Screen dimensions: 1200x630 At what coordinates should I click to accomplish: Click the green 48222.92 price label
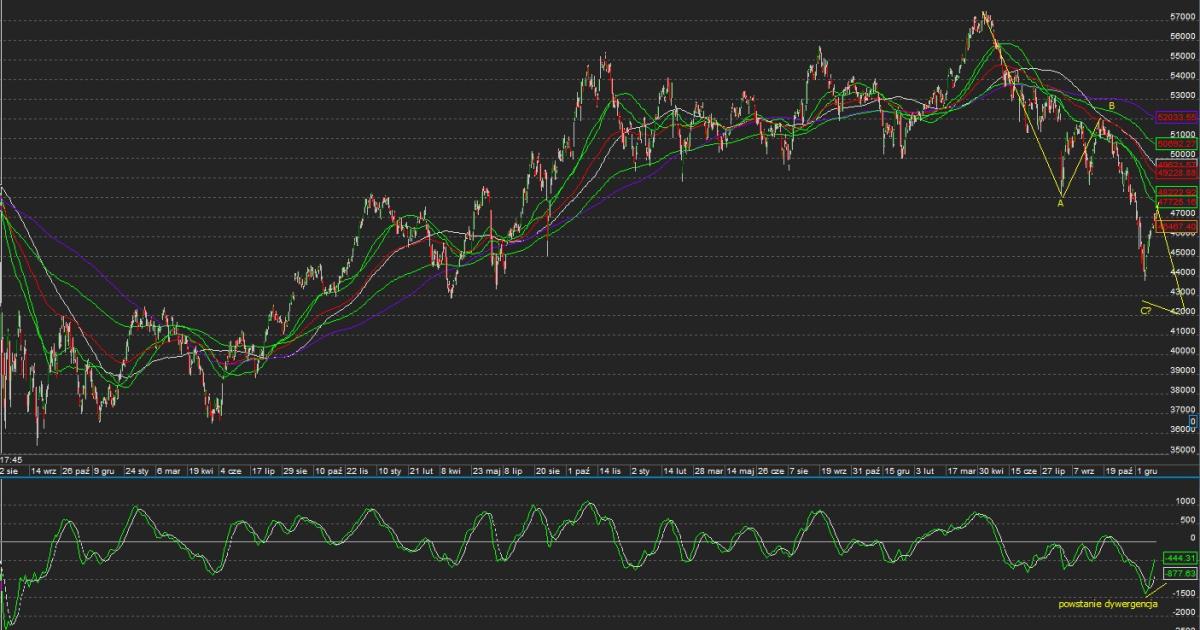(1176, 191)
